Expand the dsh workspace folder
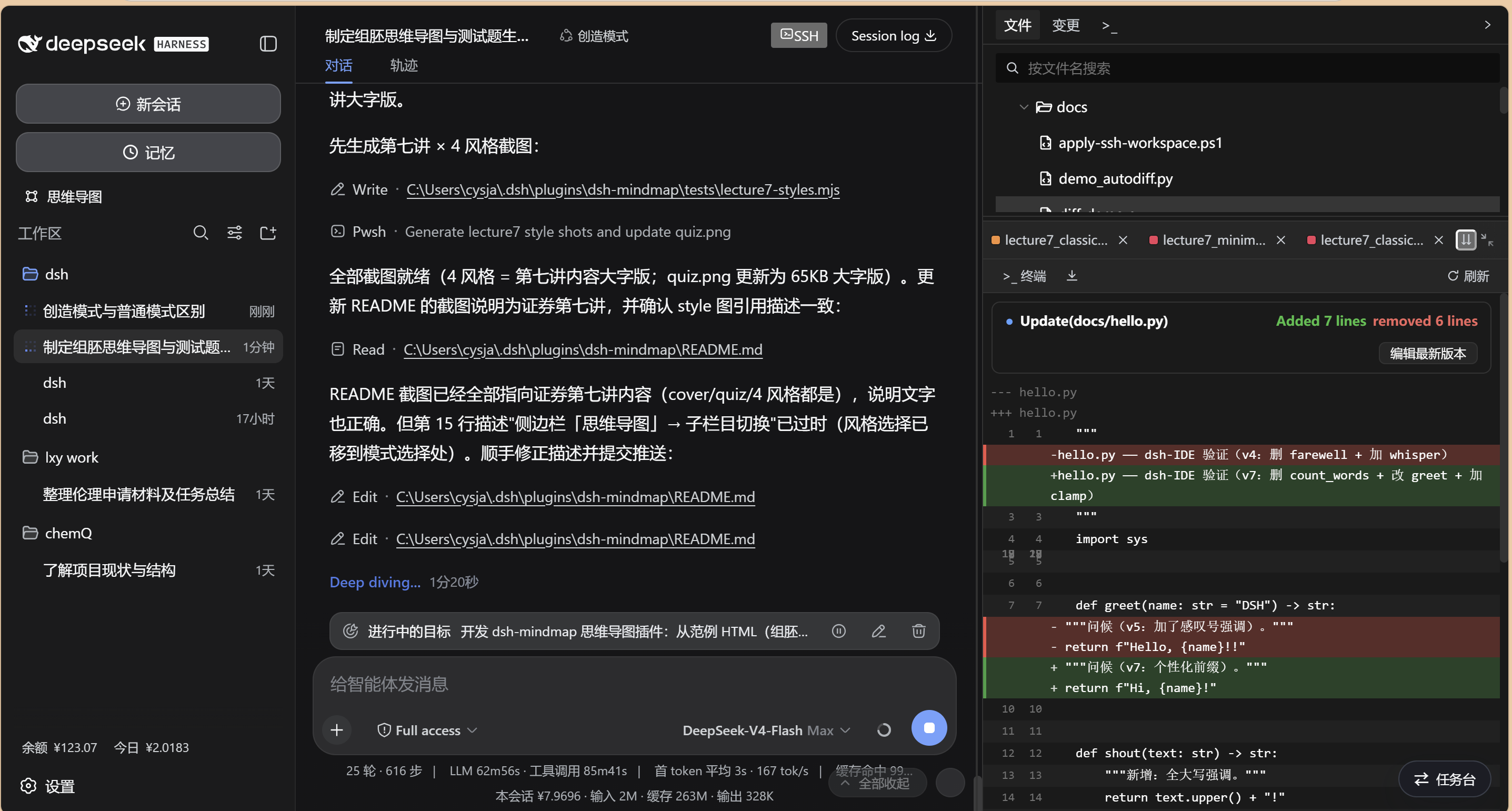The width and height of the screenshot is (1512, 811). (x=46, y=274)
